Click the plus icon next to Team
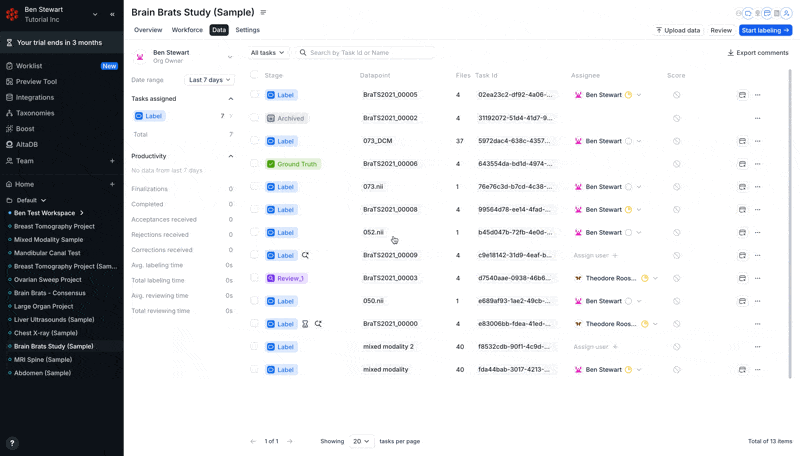Screen dimensions: 800x456 [x=112, y=161]
